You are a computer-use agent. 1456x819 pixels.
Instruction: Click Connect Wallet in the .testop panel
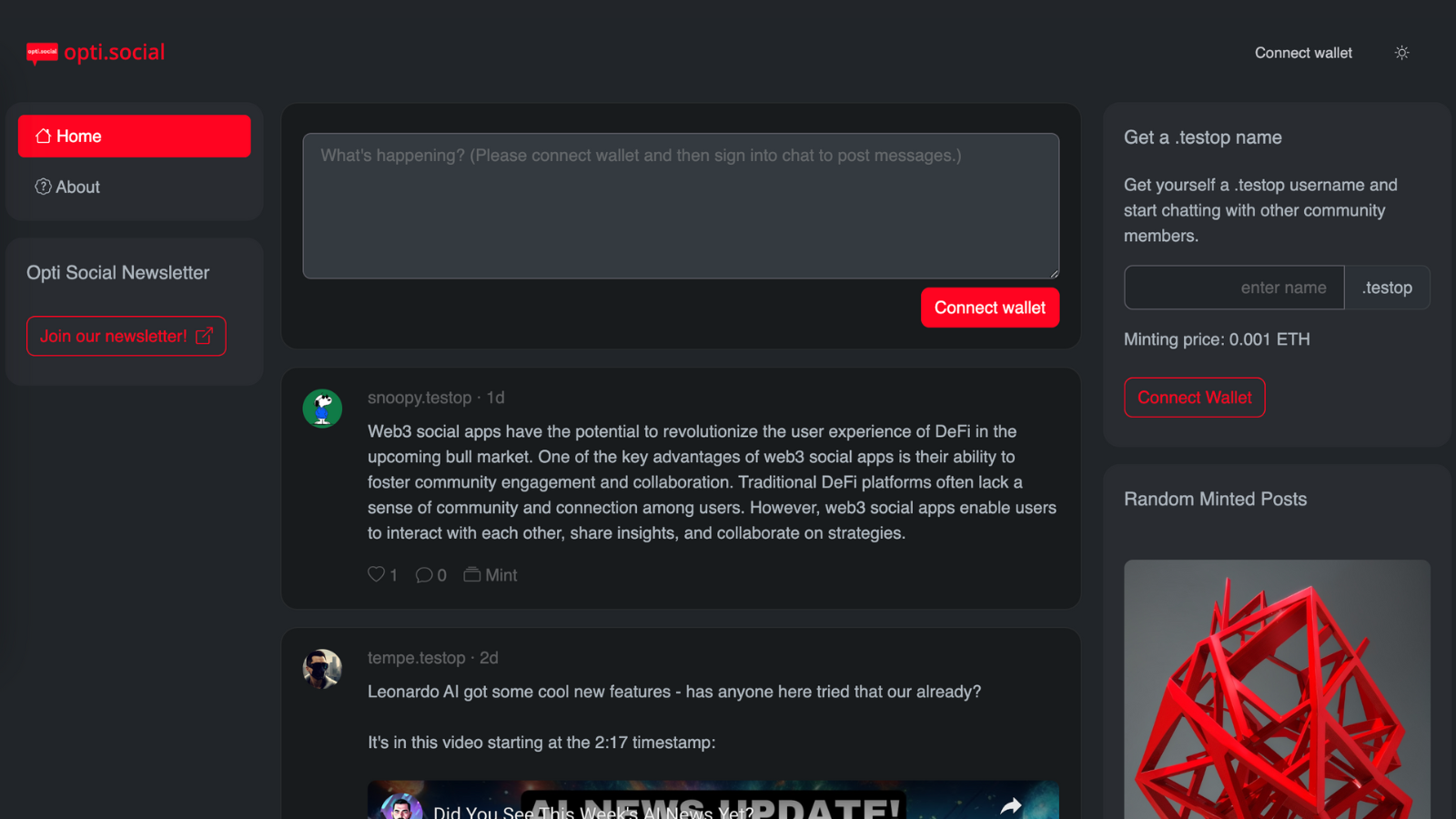pos(1194,398)
